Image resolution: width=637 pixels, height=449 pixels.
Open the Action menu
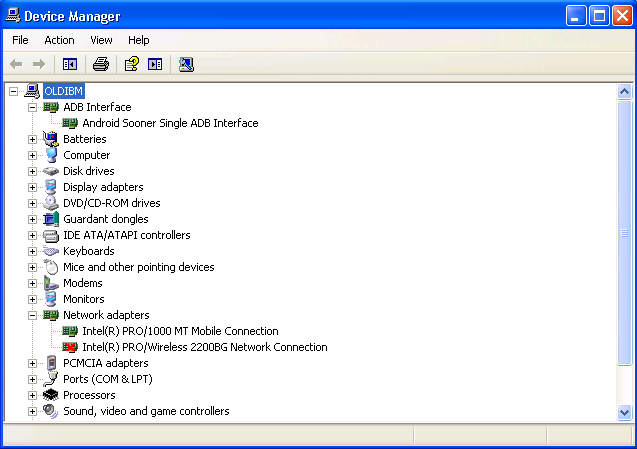[59, 40]
